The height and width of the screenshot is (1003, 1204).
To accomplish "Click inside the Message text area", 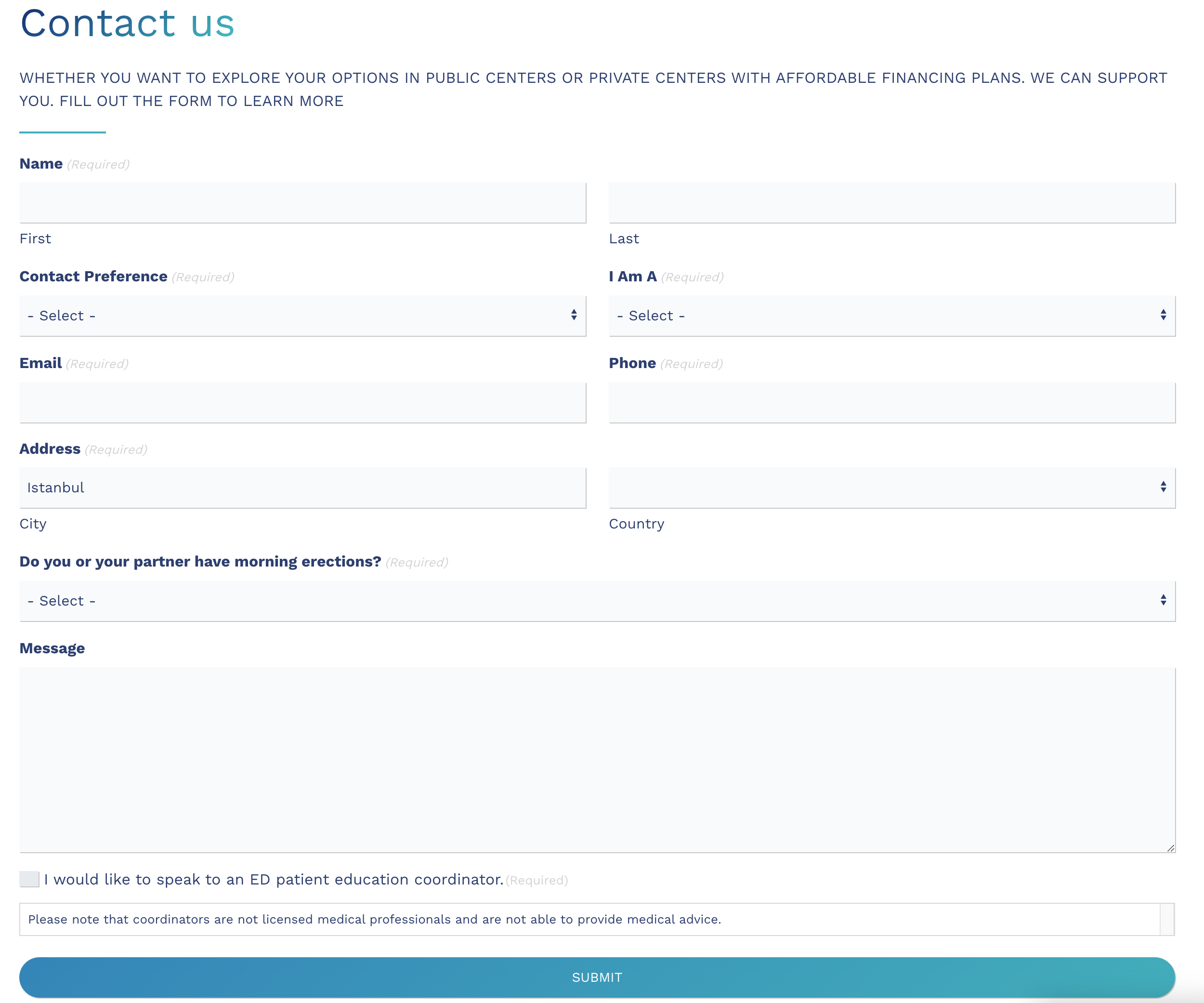I will [596, 759].
